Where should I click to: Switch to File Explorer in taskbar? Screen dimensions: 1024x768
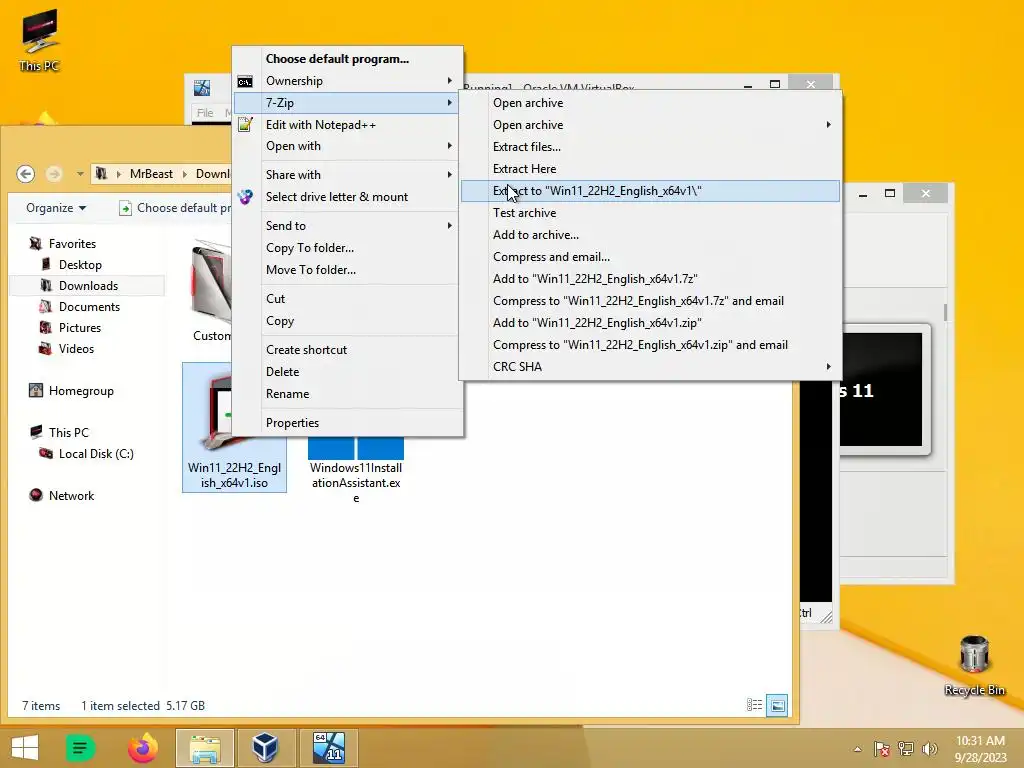(204, 748)
